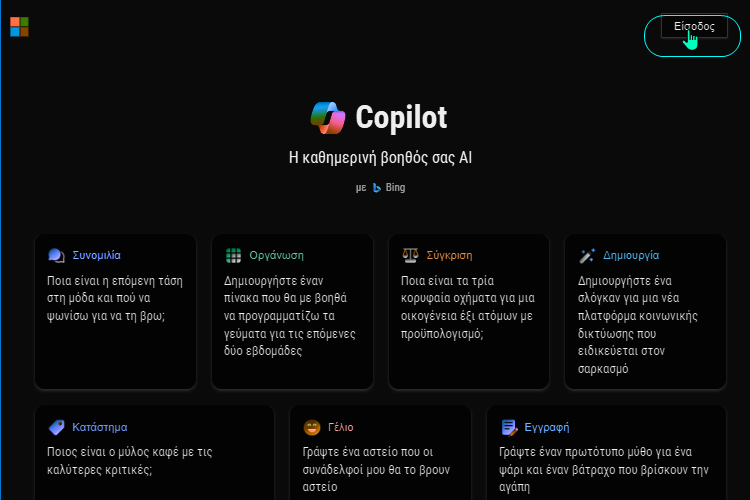750x500 pixels.
Task: Click the Εγγραφή document pen icon
Action: point(509,427)
